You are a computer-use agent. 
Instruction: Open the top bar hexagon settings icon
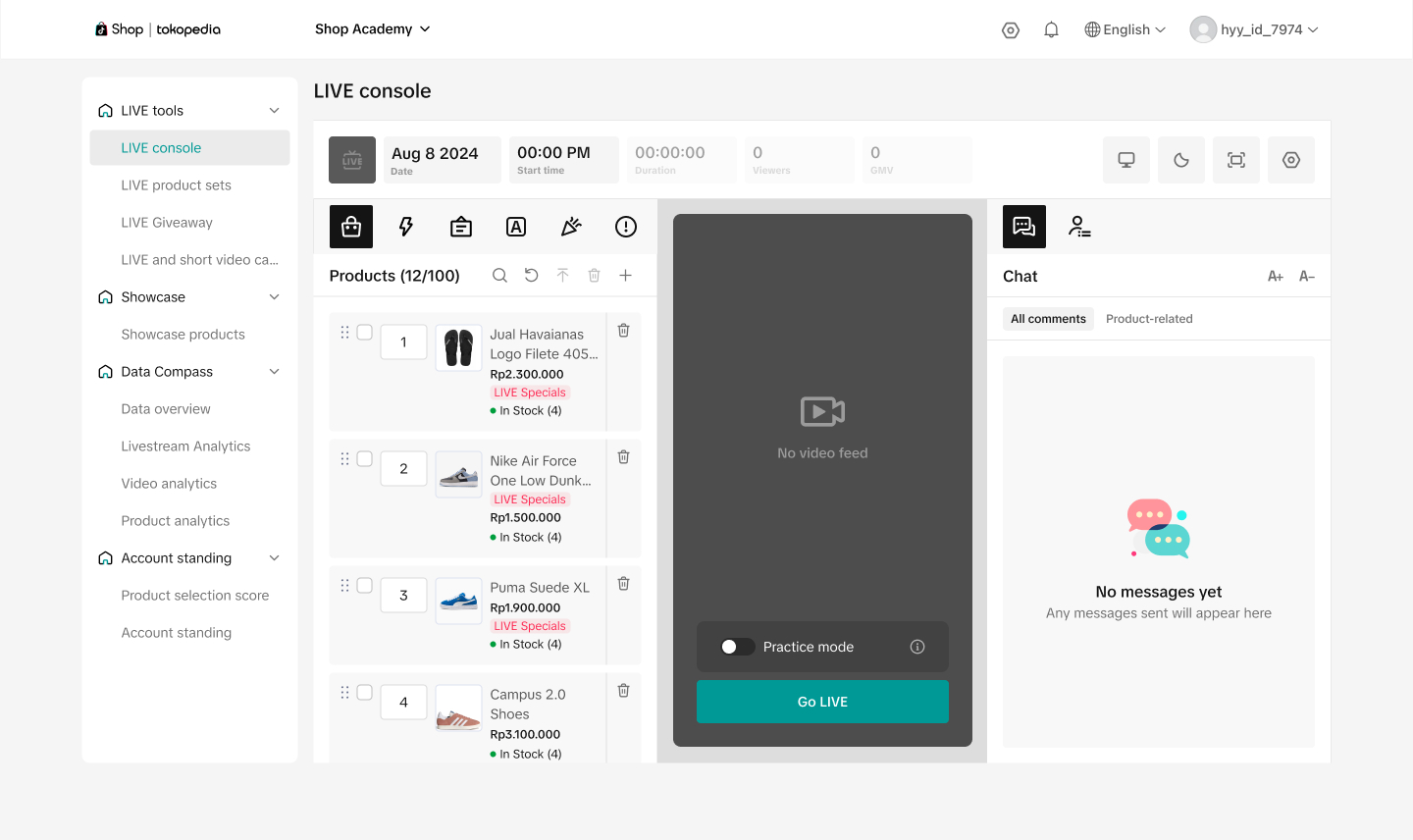pos(1011,29)
